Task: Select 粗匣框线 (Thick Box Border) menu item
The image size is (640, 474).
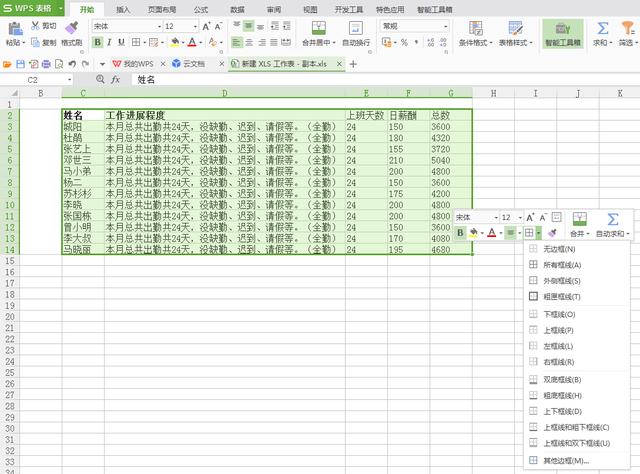Action: pos(562,297)
